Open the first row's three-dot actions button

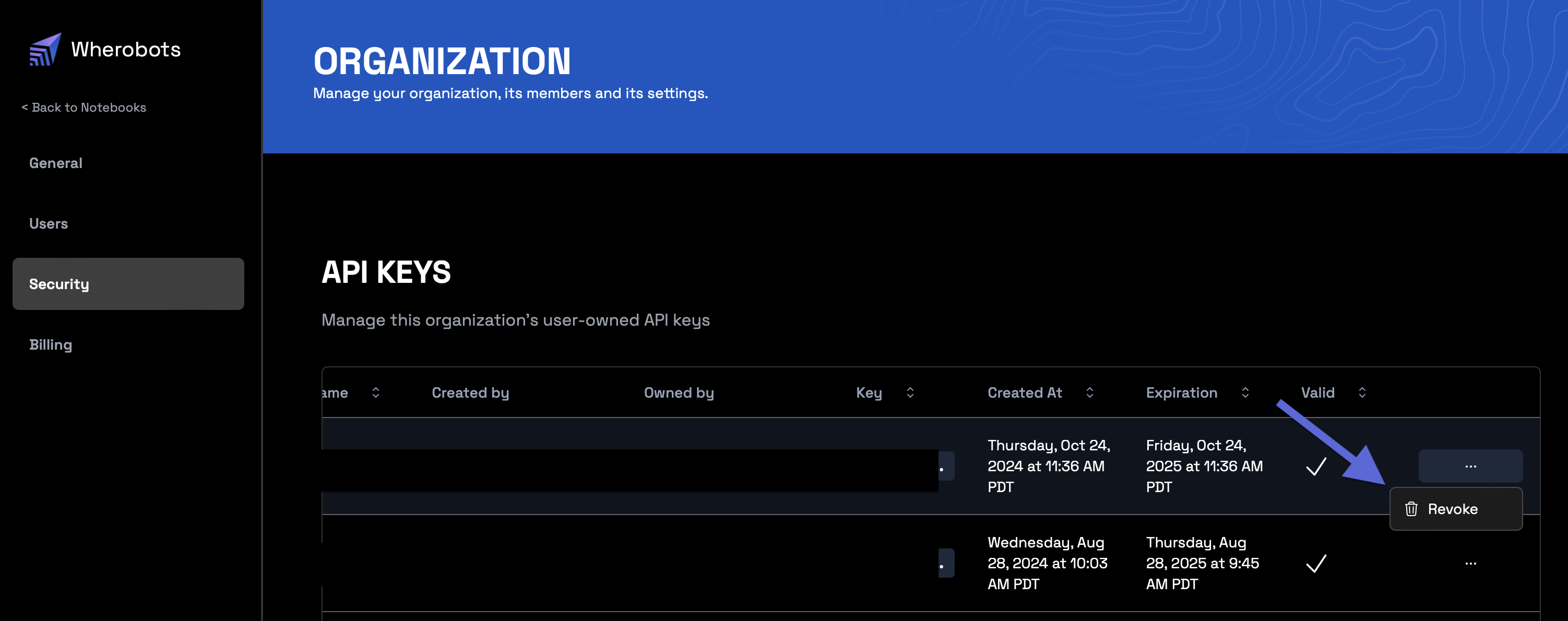(x=1470, y=467)
